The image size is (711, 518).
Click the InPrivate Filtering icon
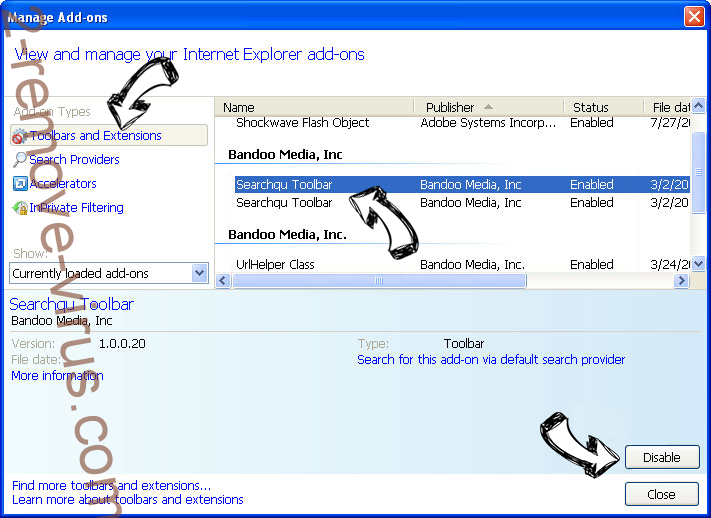click(19, 207)
